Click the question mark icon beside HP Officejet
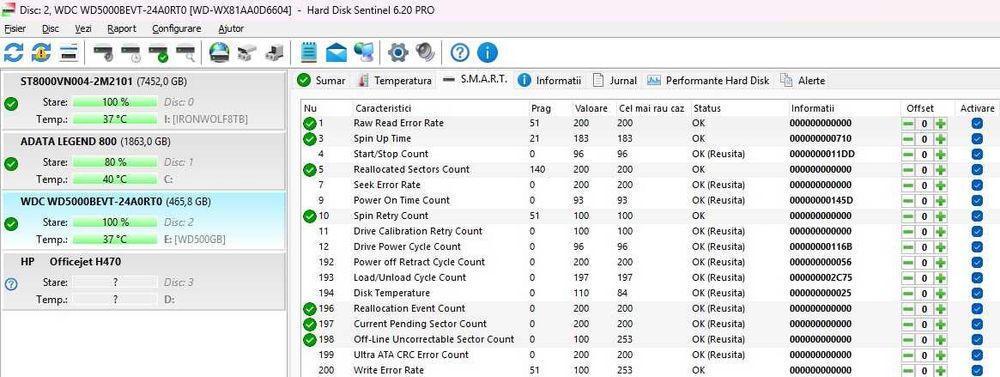 pos(11,284)
